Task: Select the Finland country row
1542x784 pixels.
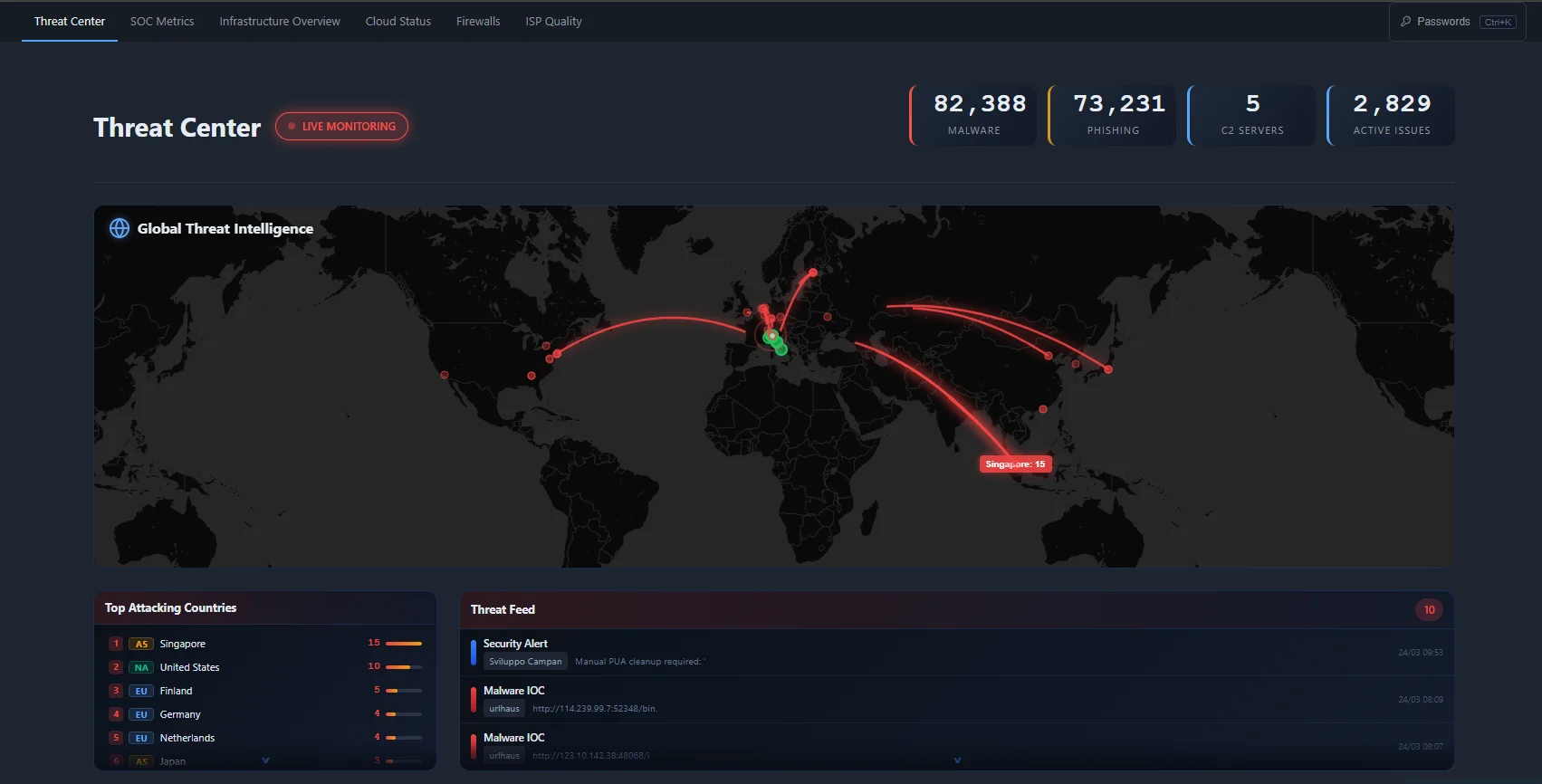Action: point(265,691)
